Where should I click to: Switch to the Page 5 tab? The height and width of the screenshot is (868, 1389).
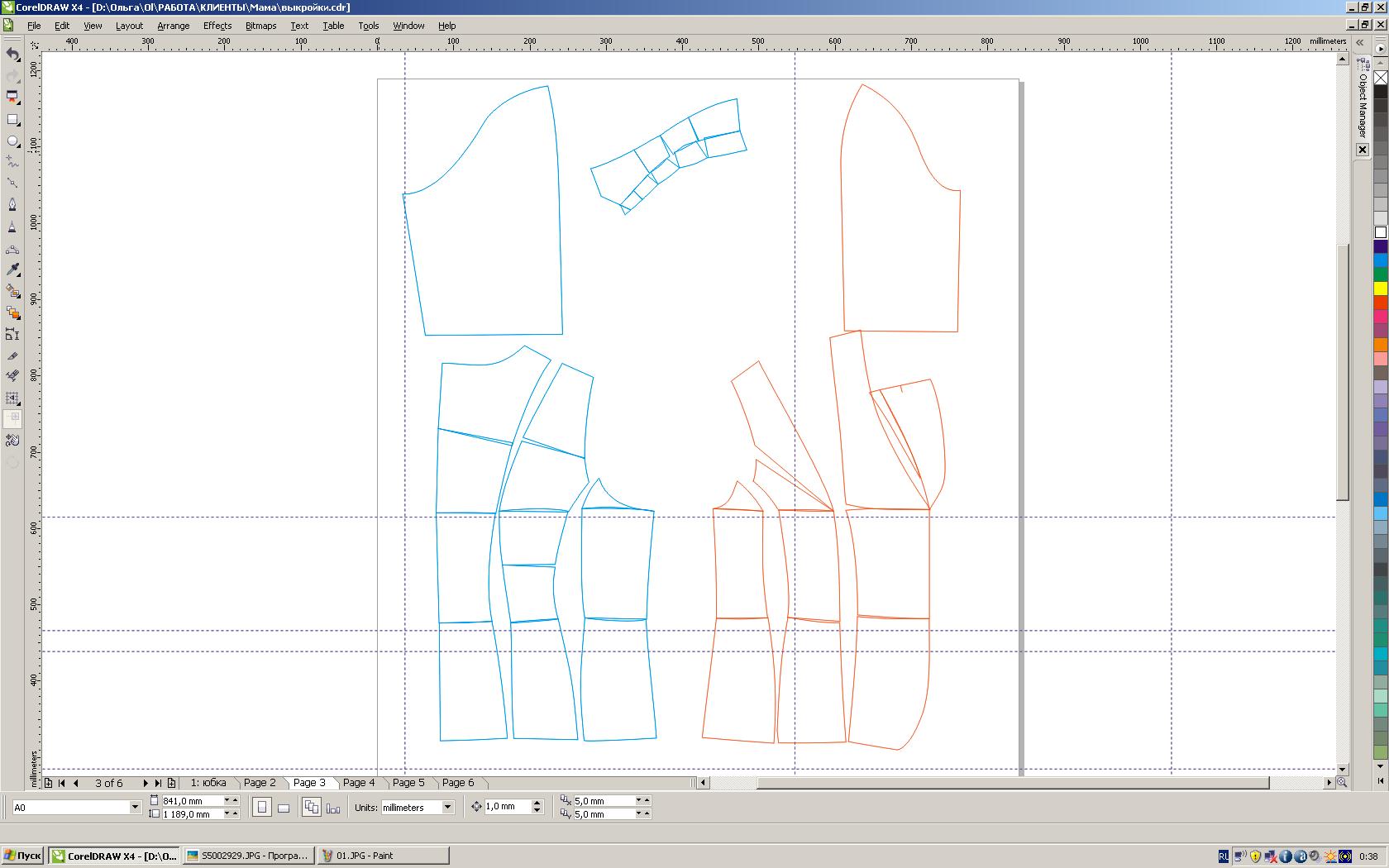(408, 783)
